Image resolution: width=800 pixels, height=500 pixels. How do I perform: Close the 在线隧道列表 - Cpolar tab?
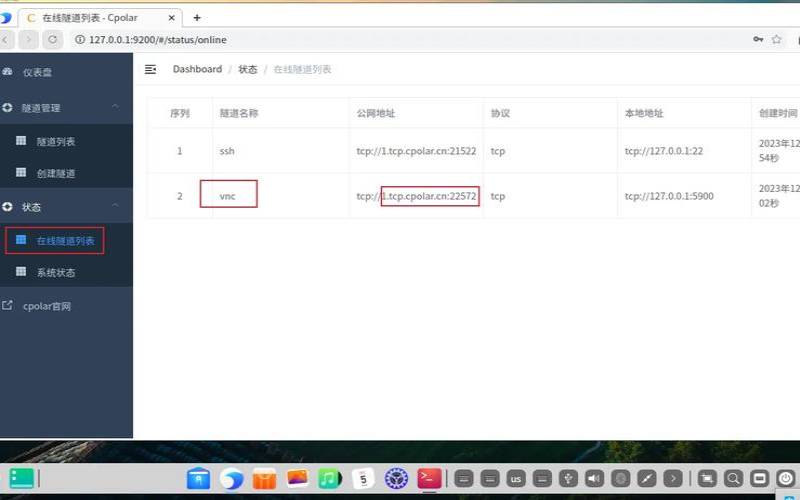171,18
